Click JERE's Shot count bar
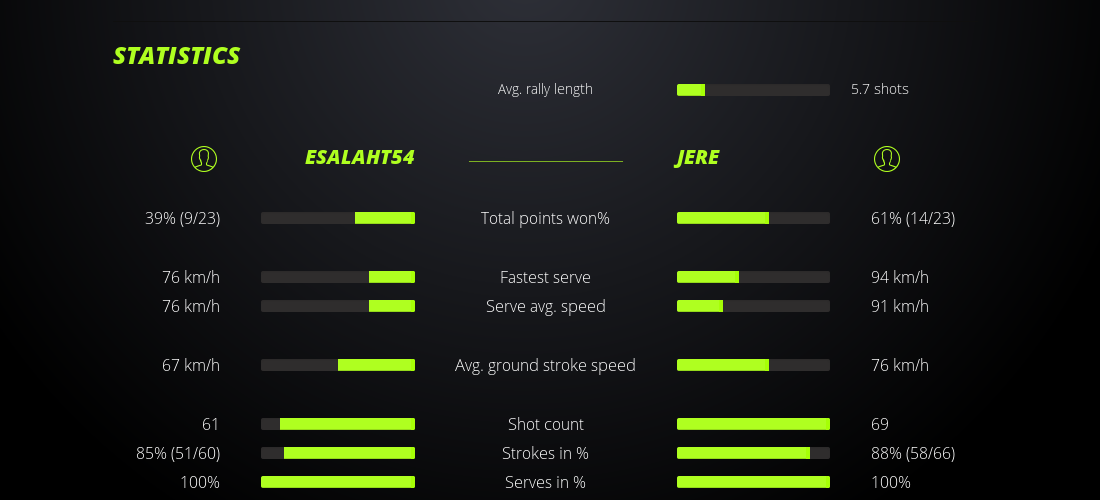 click(753, 424)
